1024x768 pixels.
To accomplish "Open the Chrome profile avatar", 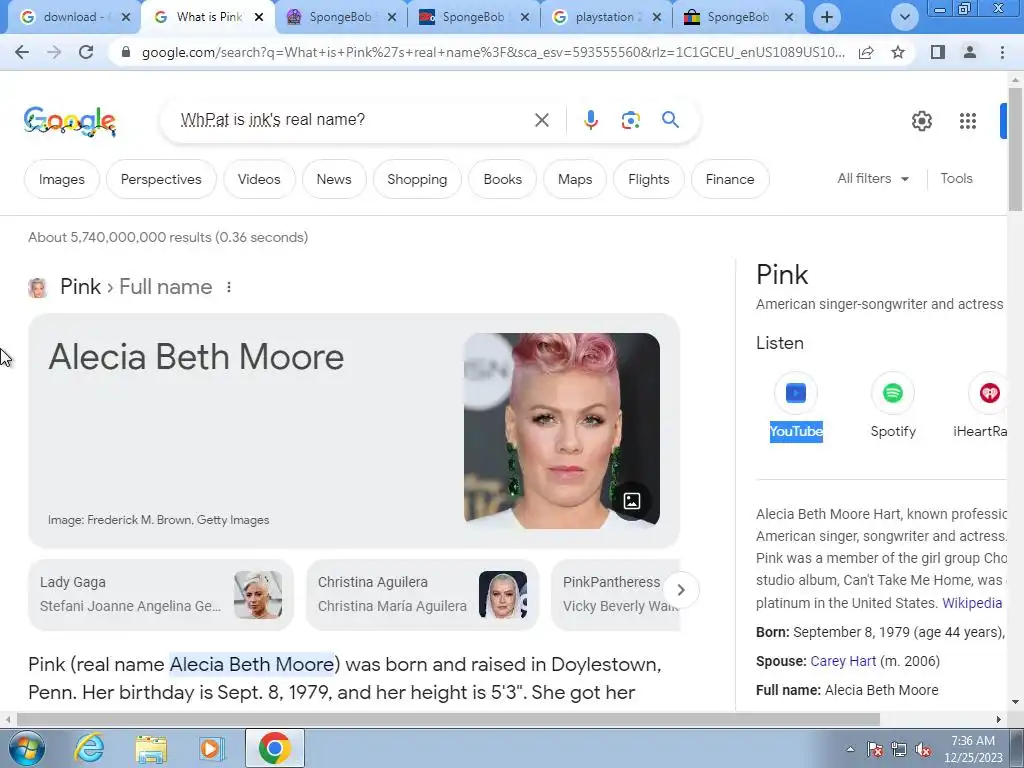I will click(x=970, y=52).
